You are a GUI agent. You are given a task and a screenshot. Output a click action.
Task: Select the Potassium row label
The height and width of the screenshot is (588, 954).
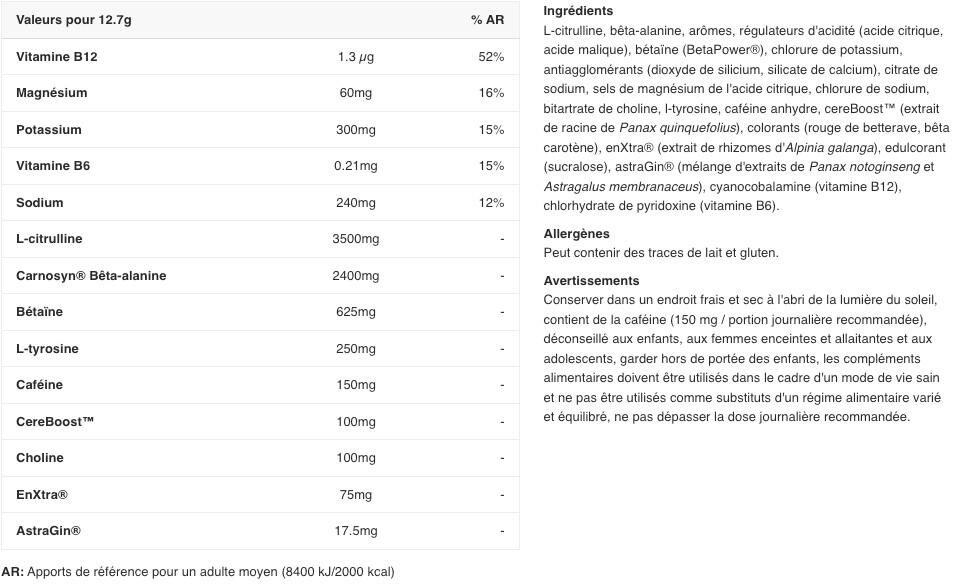(x=49, y=130)
